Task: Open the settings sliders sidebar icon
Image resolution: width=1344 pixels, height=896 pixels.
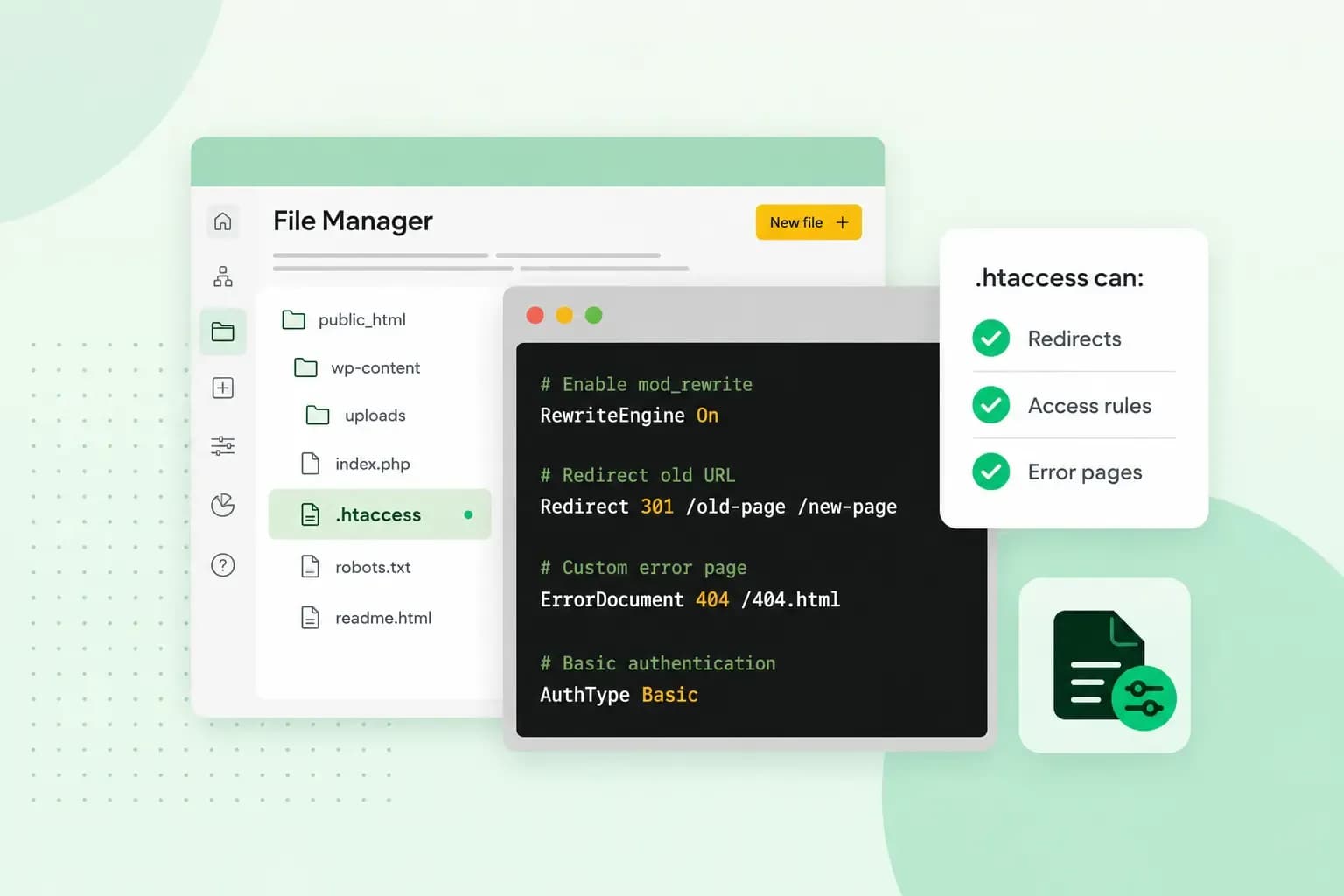Action: click(223, 445)
